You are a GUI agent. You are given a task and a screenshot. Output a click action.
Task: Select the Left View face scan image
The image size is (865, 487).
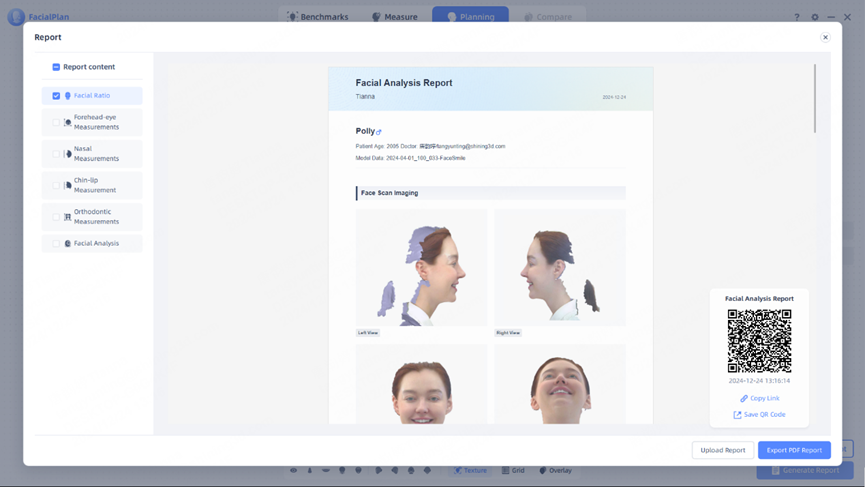pos(421,267)
